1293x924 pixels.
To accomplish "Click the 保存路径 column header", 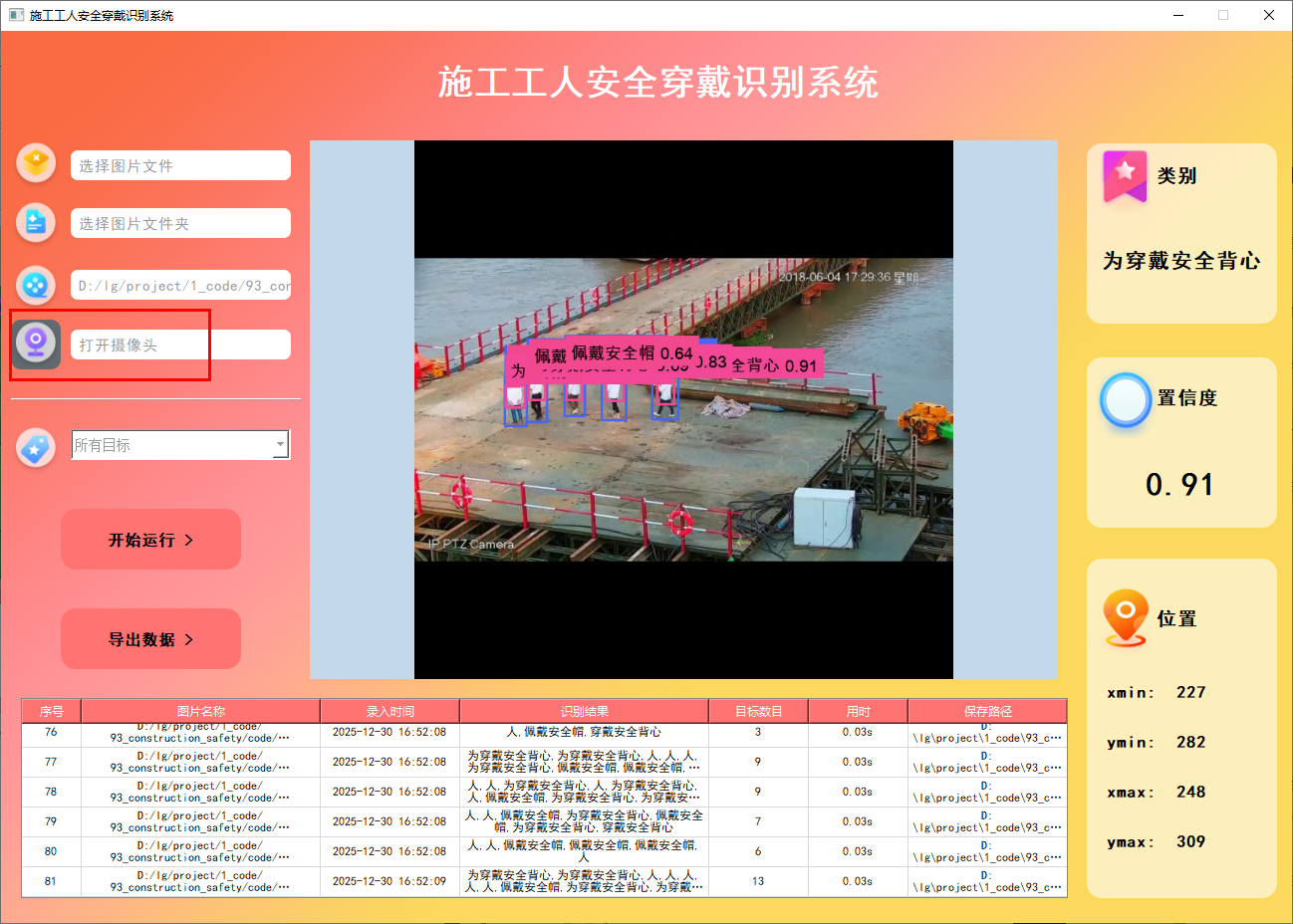I will coord(987,711).
